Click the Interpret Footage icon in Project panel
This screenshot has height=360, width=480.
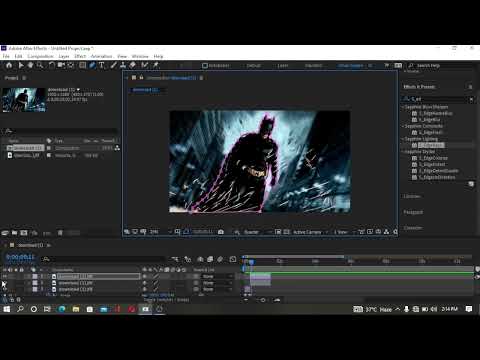tap(5, 233)
